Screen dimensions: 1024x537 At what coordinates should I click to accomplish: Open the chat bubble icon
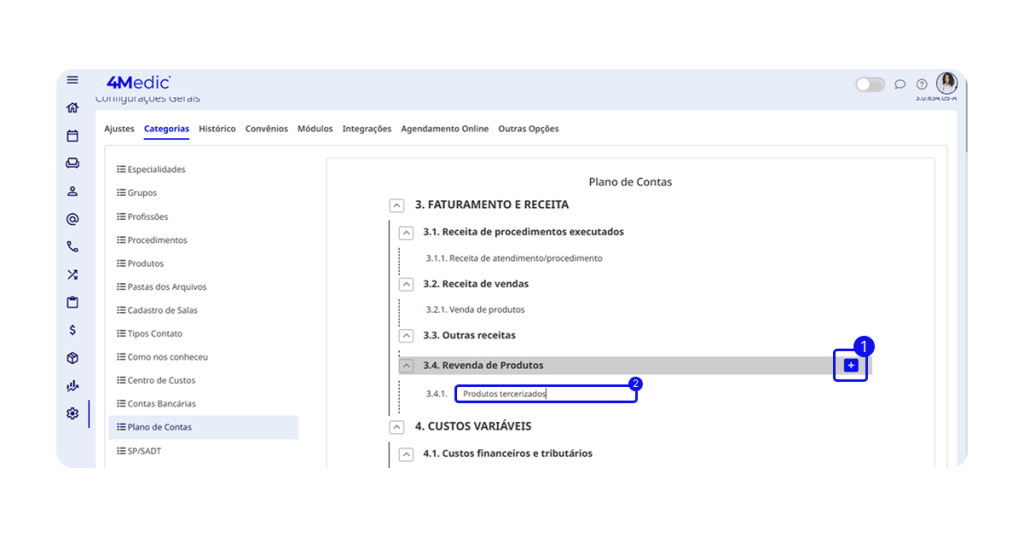[900, 84]
